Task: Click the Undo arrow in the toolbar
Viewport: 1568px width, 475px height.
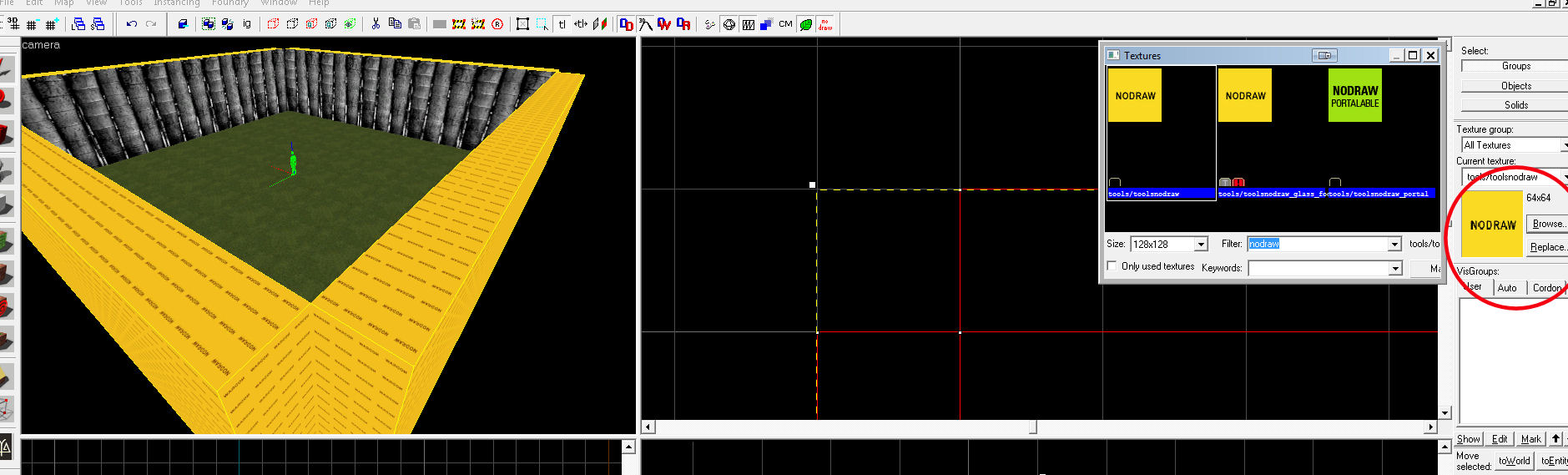Action: (132, 24)
